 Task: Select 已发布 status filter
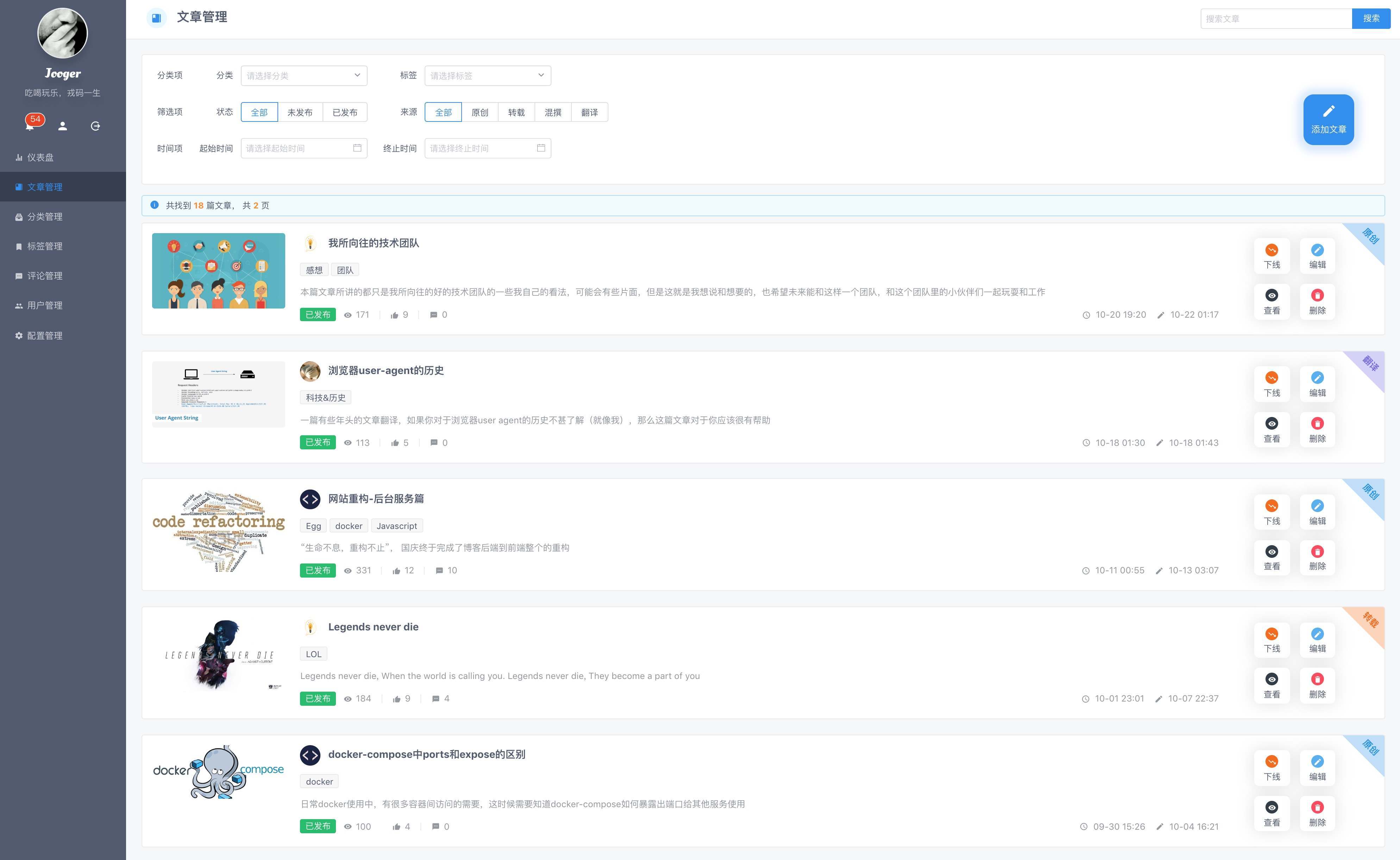coord(345,112)
